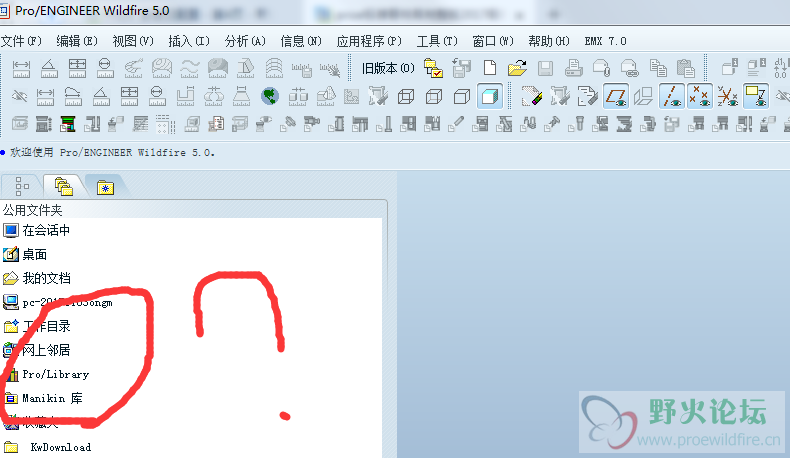Open the appearance gallery color-brush icon

(x=531, y=96)
